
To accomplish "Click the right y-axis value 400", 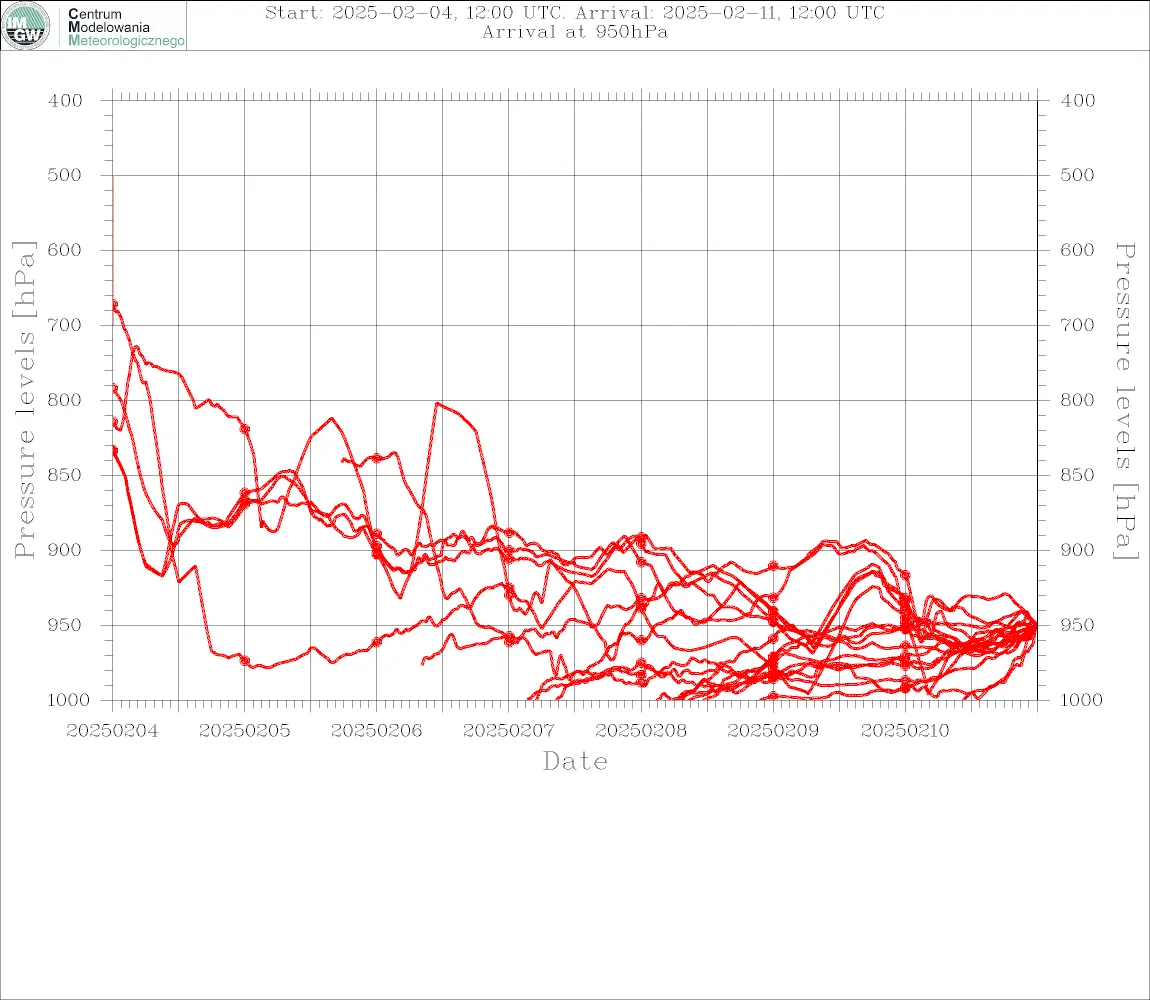I will tap(1077, 101).
